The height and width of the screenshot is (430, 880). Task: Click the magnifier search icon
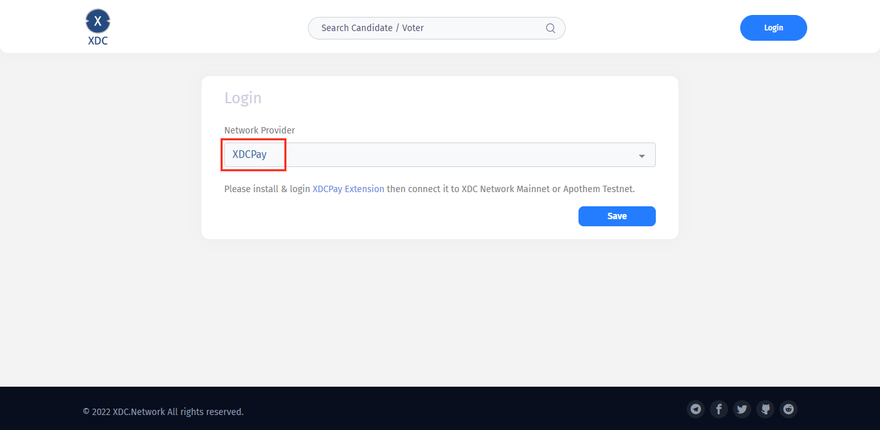point(550,28)
